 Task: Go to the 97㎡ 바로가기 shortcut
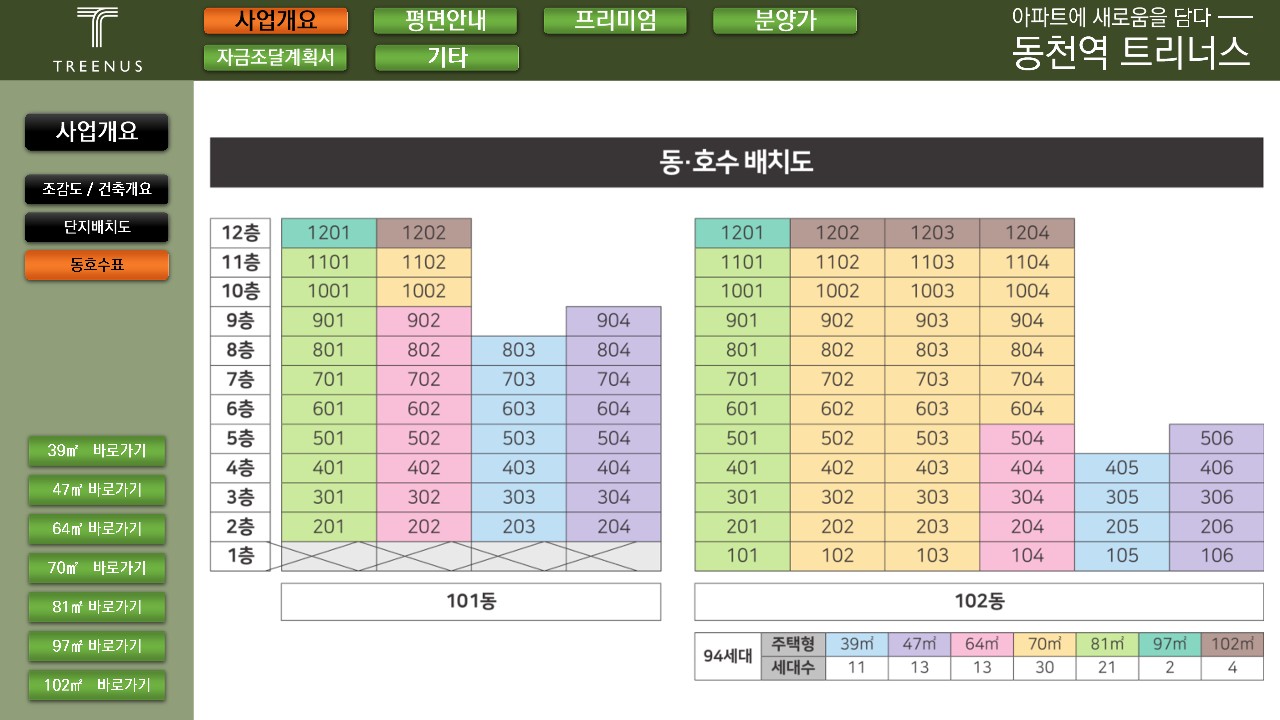coord(97,646)
